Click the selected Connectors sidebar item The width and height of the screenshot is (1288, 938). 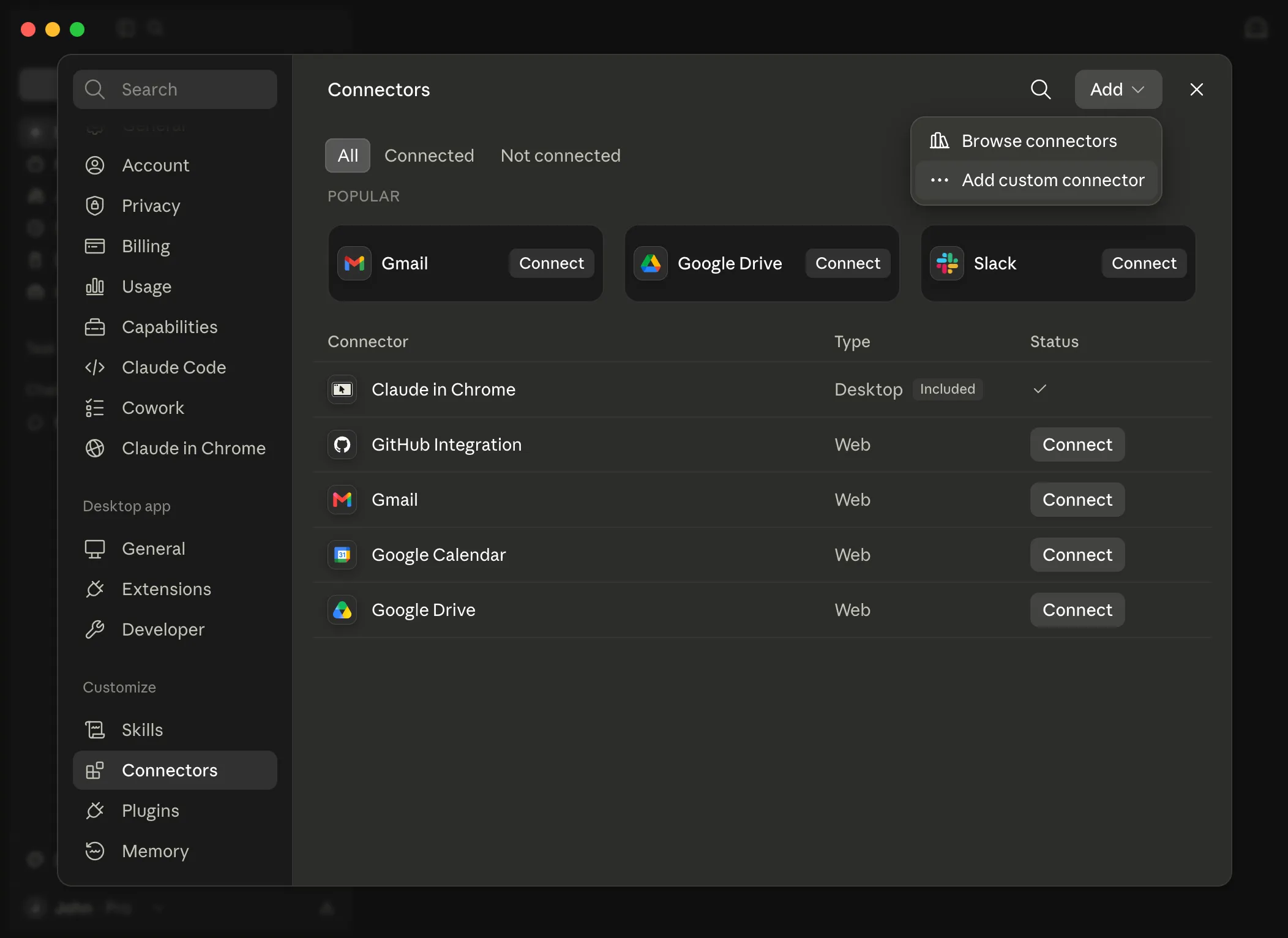pos(175,770)
